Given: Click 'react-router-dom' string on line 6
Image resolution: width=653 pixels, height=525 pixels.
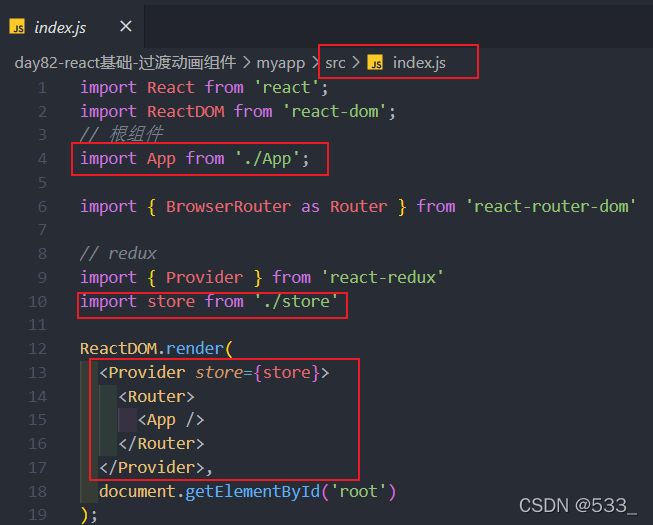Looking at the screenshot, I should (551, 207).
